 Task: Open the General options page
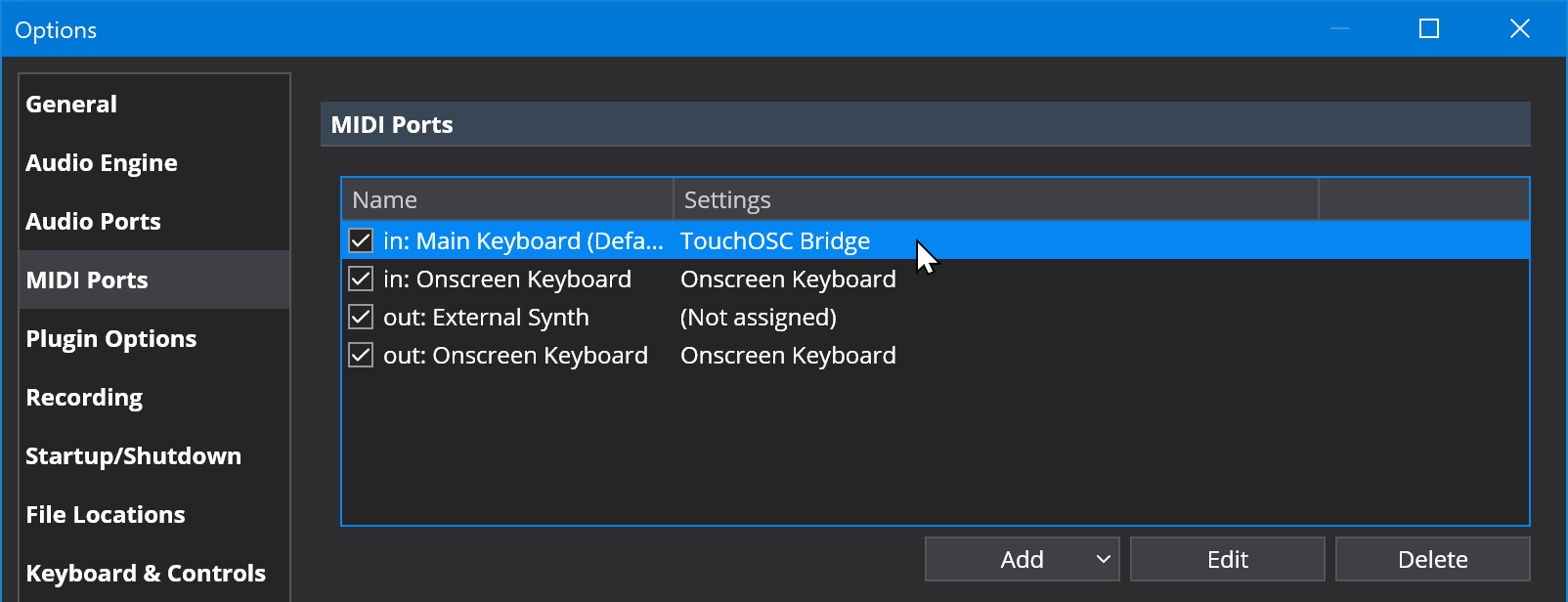71,105
